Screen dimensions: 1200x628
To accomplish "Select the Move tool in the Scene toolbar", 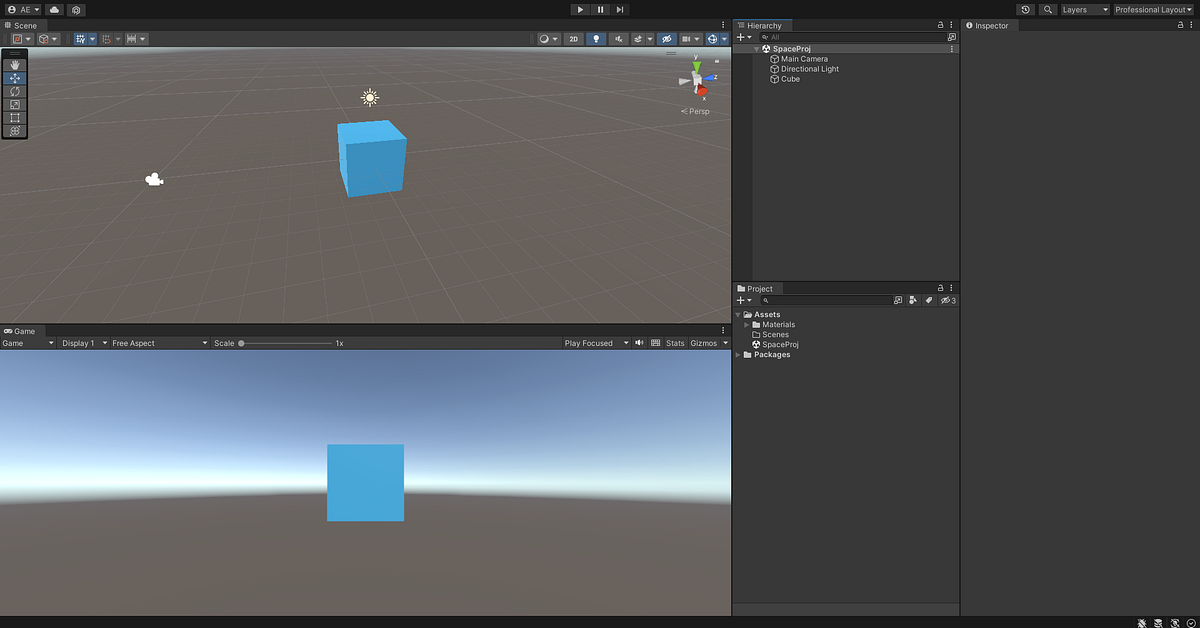I will (x=14, y=77).
